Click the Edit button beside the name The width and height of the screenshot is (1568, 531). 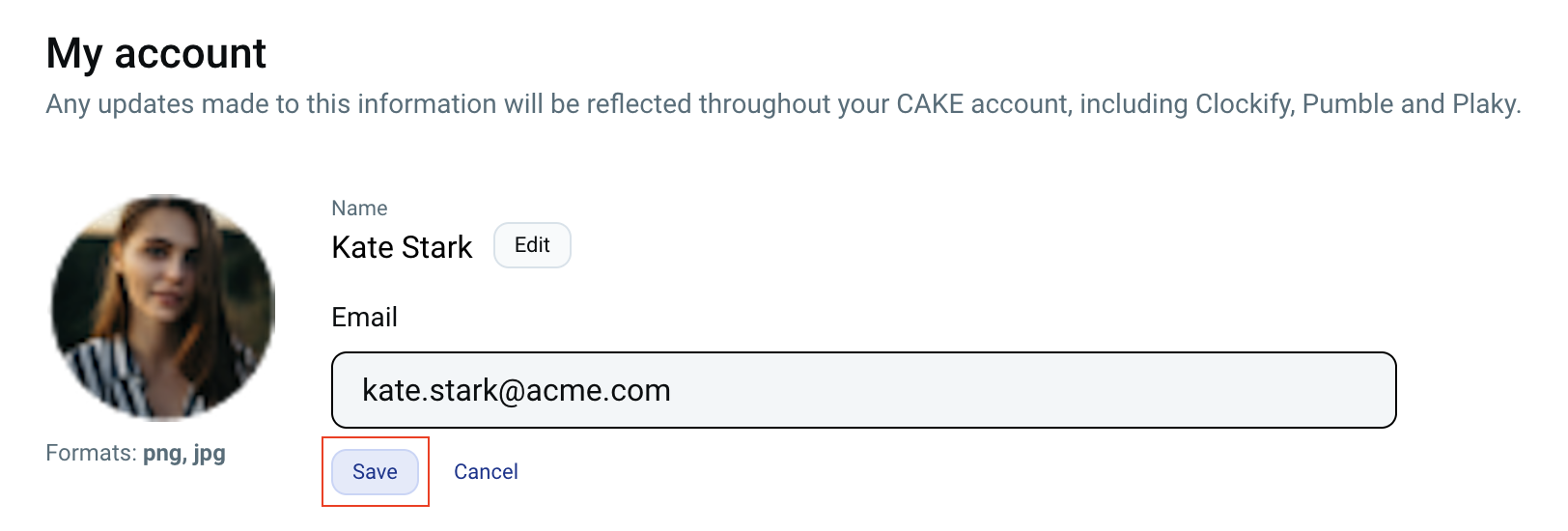[x=532, y=245]
